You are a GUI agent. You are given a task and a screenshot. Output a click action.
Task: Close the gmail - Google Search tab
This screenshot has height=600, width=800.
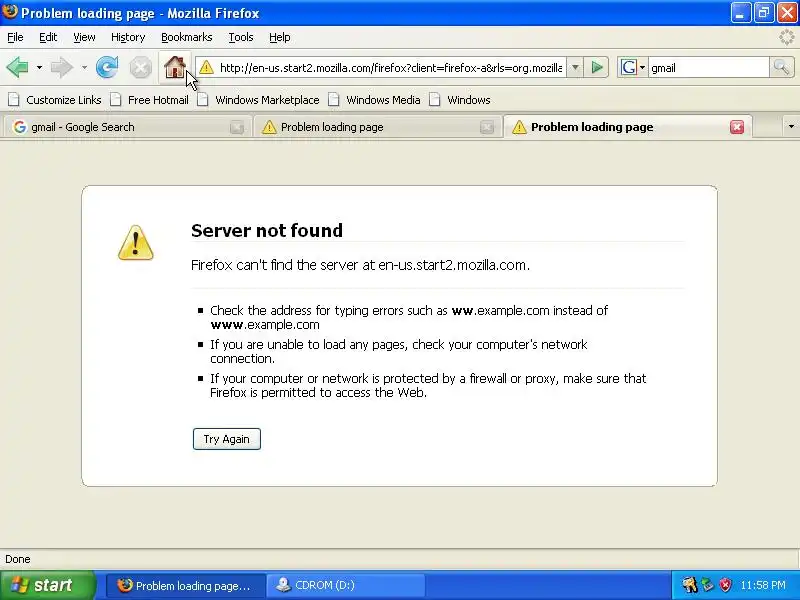237,128
